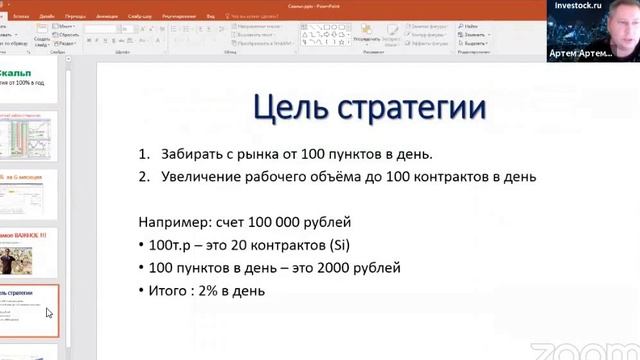Click the numbered list icon
The height and width of the screenshot is (360, 640).
pos(187,29)
